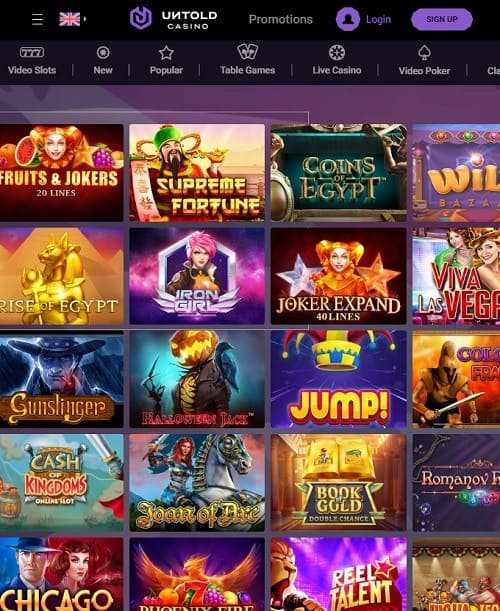Open the Joker Expand 40 Lines game
Viewport: 500px width, 611px height.
(339, 276)
